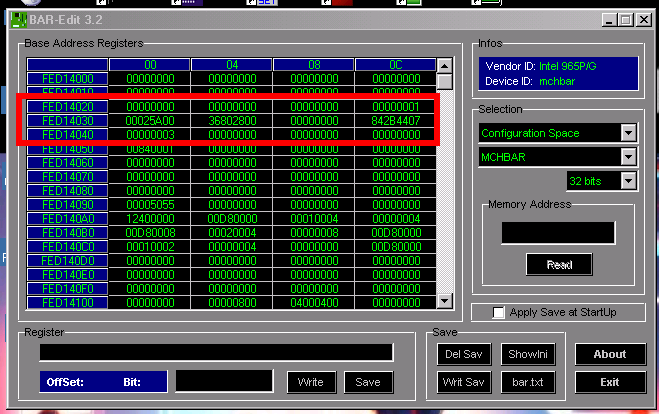This screenshot has height=414, width=659.
Task: Focus the small field next to Bit:
Action: coord(224,381)
